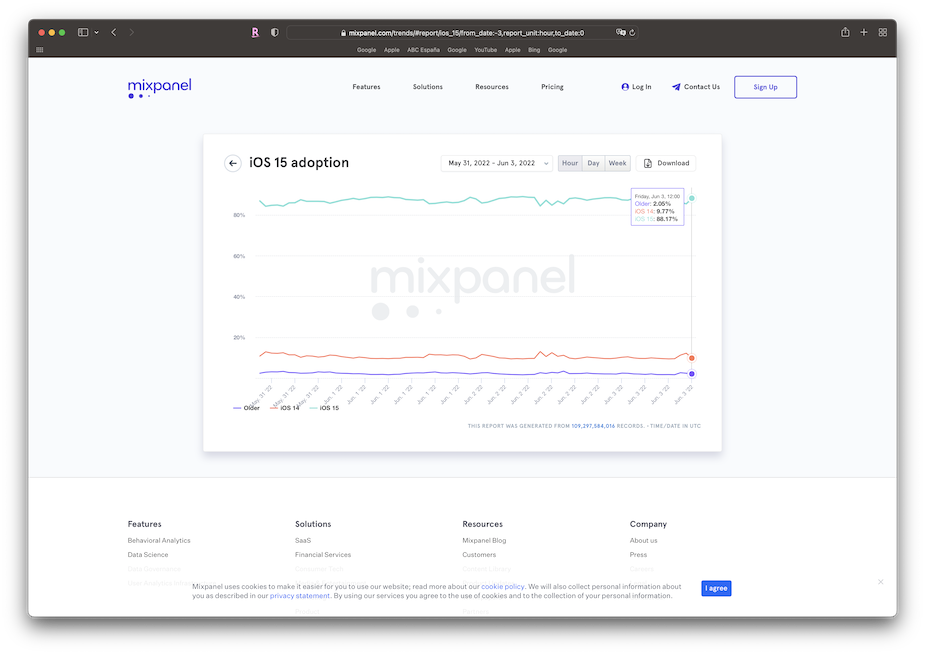Switch to the Day granularity tab

coord(593,163)
